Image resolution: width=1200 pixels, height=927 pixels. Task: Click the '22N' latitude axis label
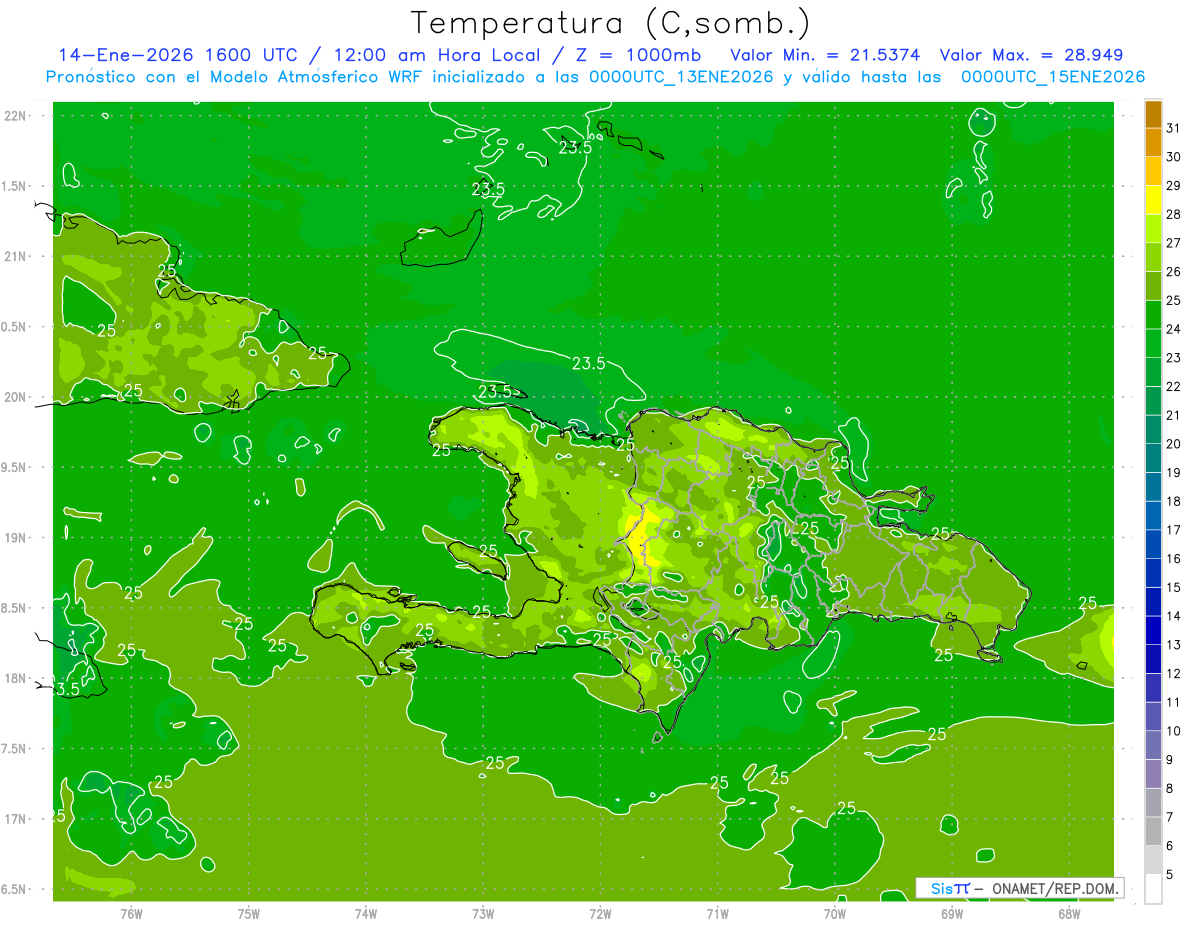pos(17,116)
